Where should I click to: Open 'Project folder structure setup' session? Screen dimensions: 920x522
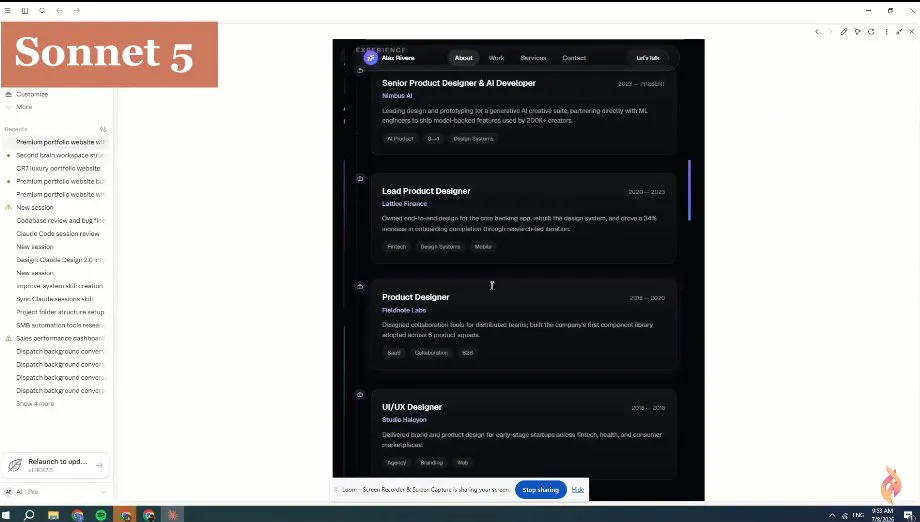coord(56,312)
